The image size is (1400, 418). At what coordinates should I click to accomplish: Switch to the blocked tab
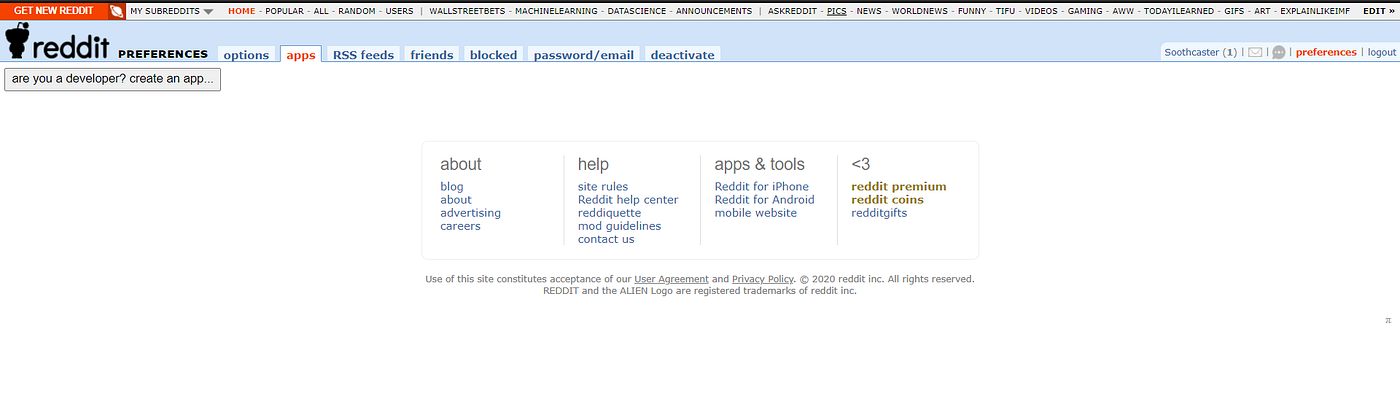[x=493, y=55]
